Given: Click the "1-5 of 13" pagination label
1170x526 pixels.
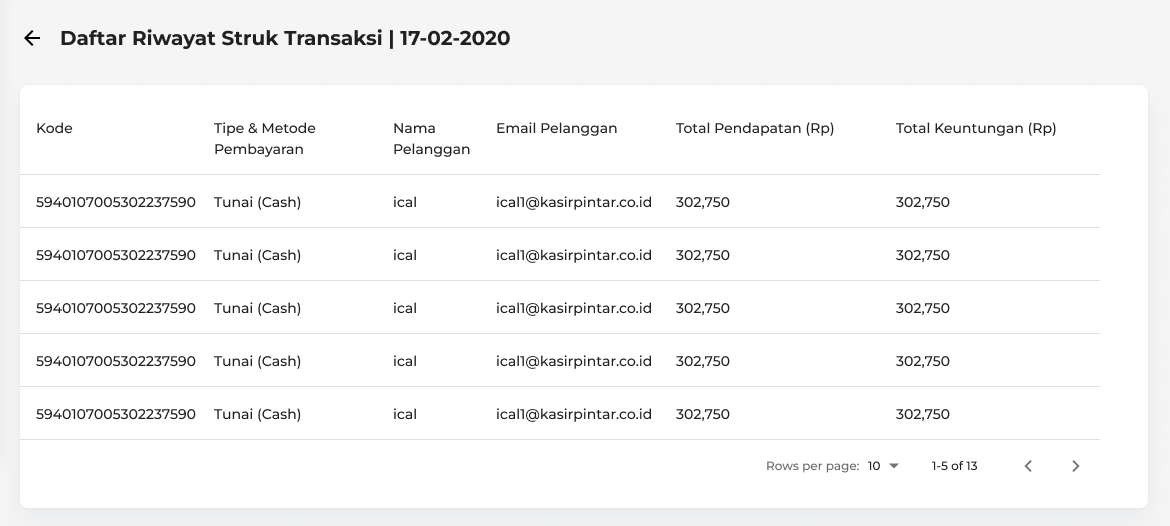Looking at the screenshot, I should coord(954,466).
